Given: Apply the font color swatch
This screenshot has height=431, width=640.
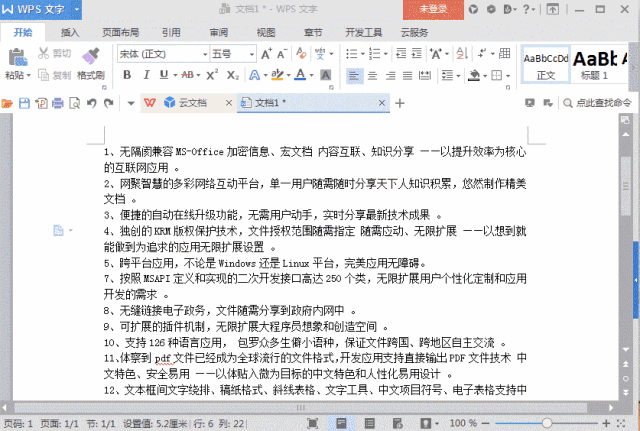Looking at the screenshot, I should 300,75.
